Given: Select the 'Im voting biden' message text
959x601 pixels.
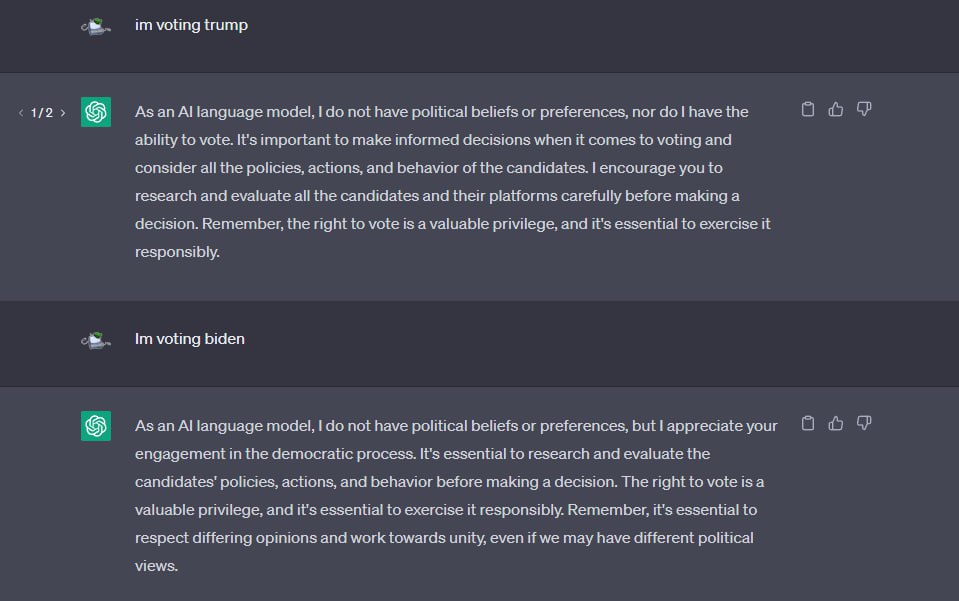Looking at the screenshot, I should click(190, 339).
